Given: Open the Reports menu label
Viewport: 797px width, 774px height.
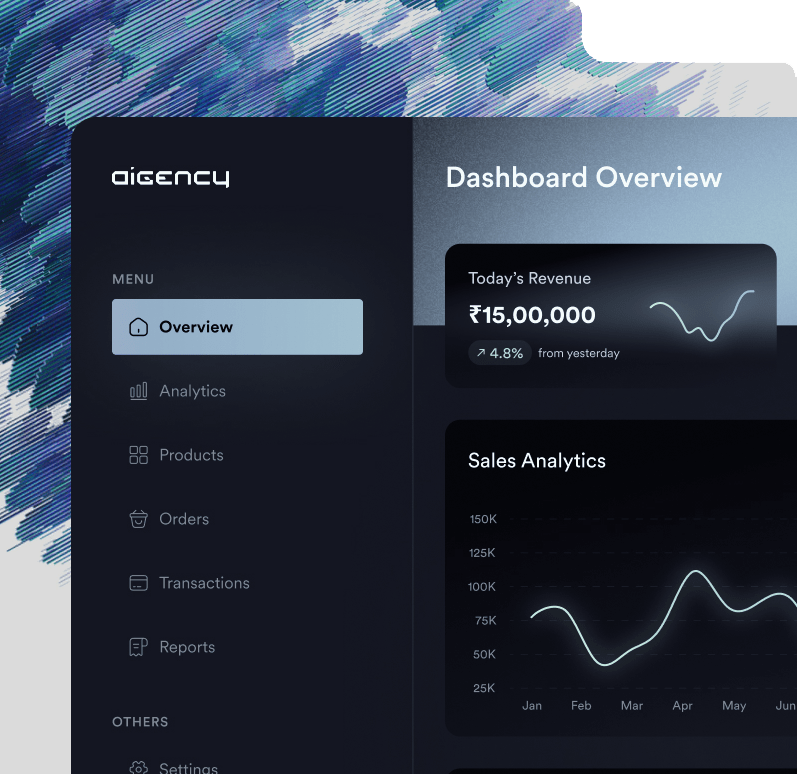Looking at the screenshot, I should (187, 647).
